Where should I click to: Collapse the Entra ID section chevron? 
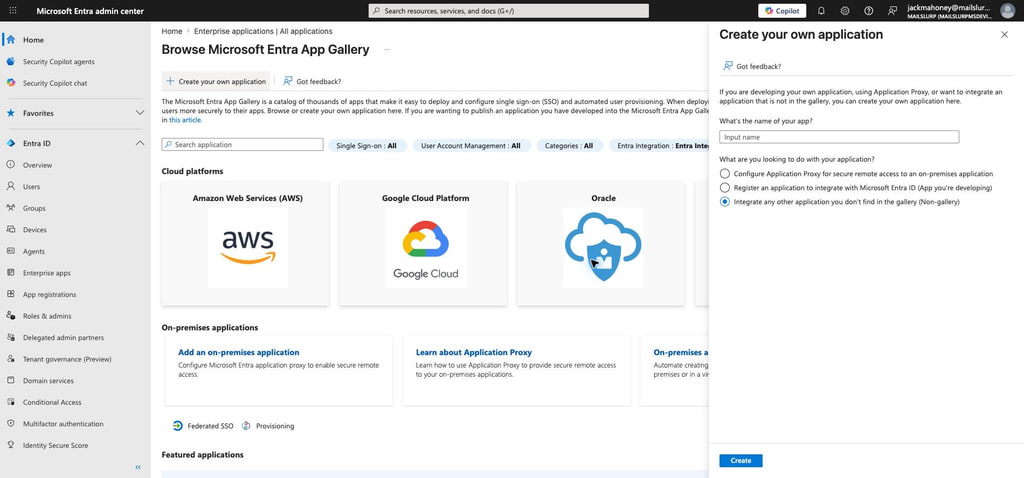(140, 143)
